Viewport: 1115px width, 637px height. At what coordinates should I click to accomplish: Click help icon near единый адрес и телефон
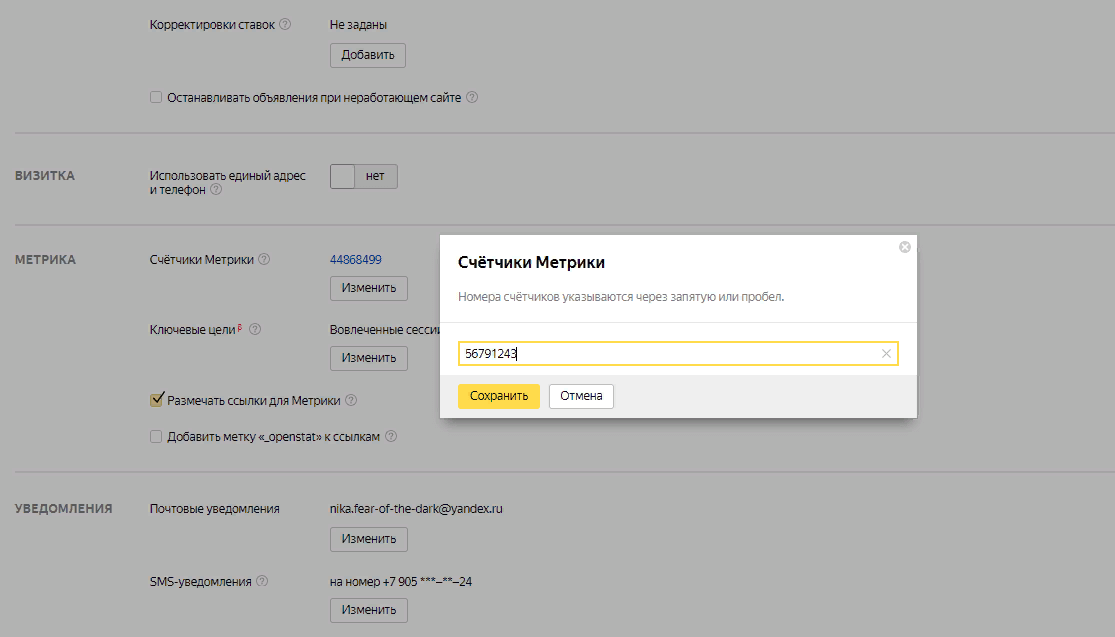click(x=216, y=189)
